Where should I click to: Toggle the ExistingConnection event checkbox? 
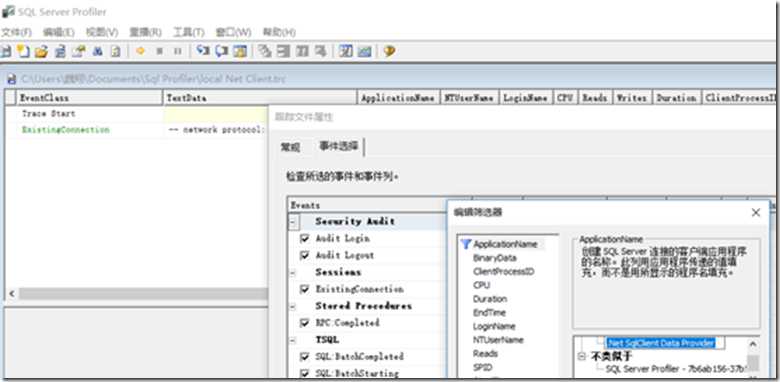tap(305, 289)
